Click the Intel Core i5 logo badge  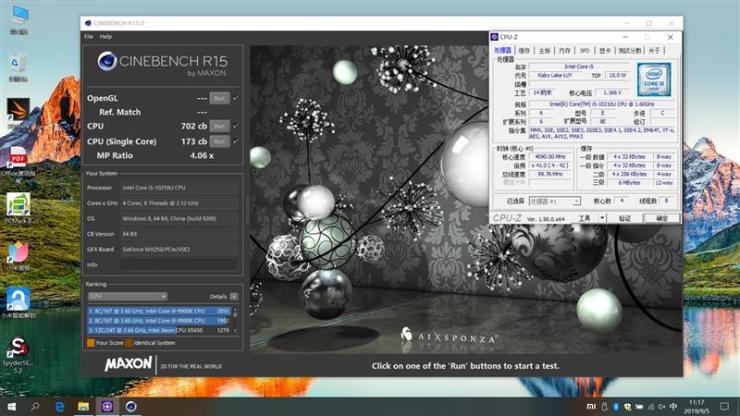(654, 80)
